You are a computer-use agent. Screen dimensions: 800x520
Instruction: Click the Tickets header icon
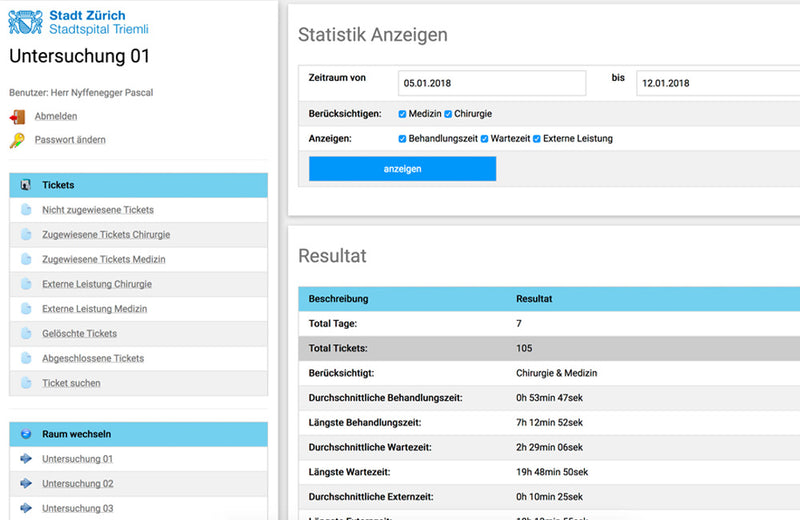(x=26, y=185)
